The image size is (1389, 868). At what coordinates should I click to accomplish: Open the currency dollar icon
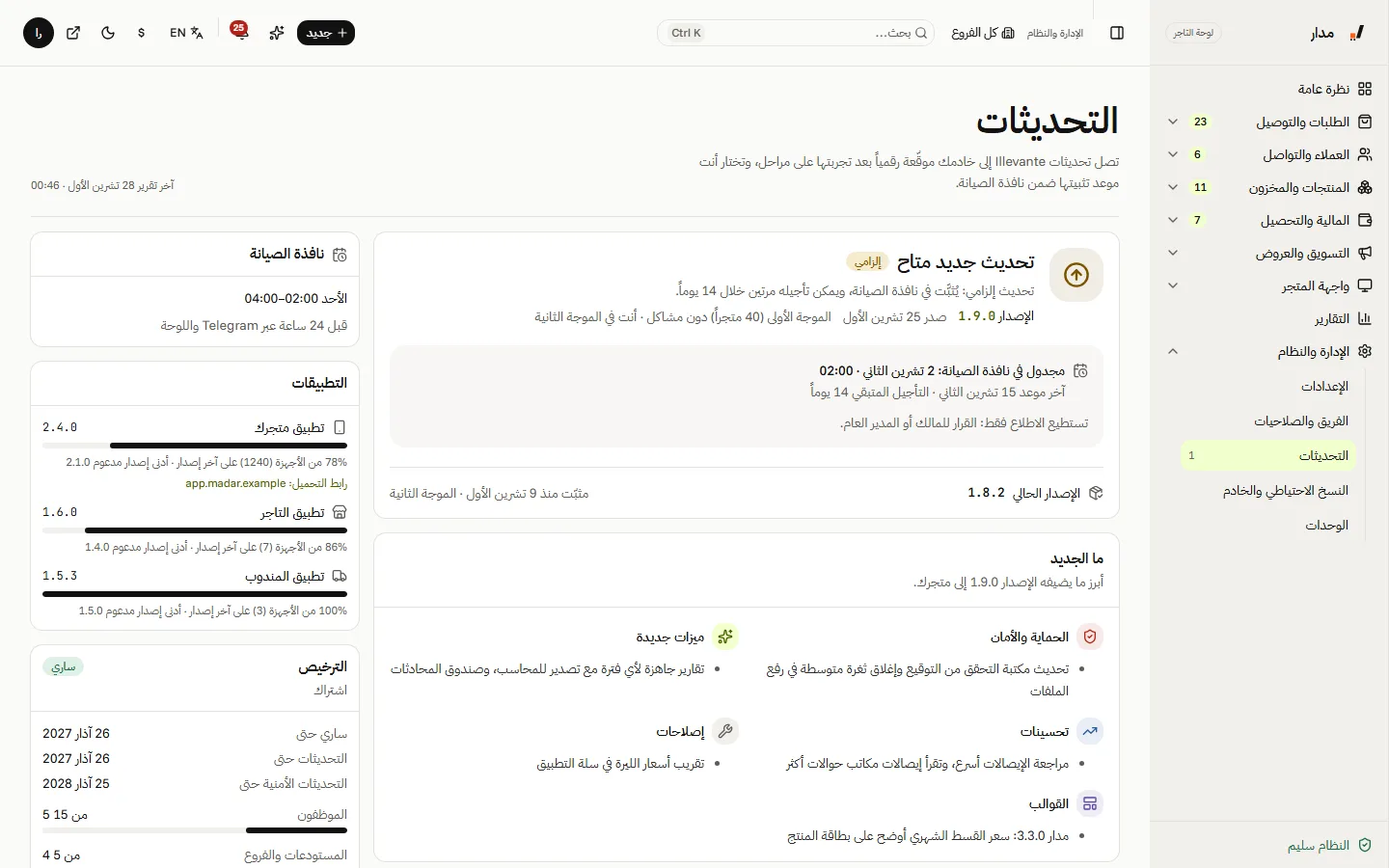142,33
